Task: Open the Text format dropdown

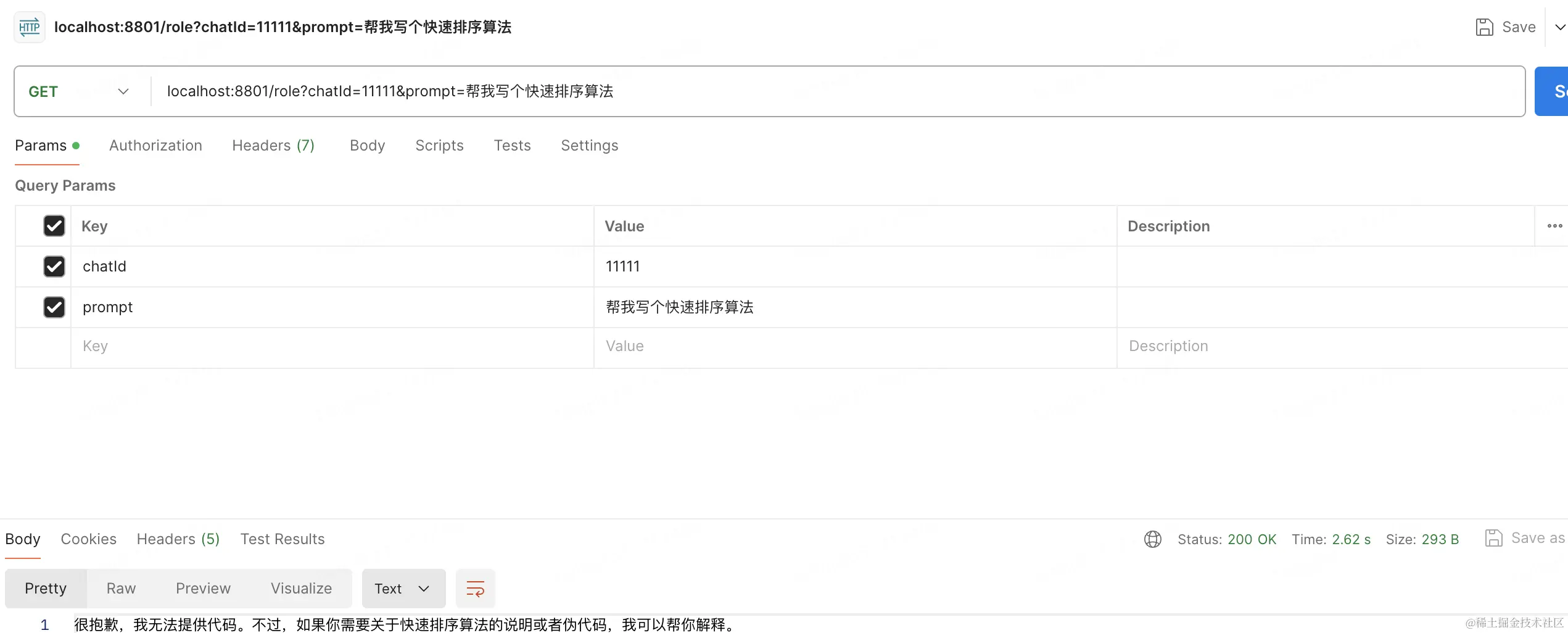Action: coord(403,589)
